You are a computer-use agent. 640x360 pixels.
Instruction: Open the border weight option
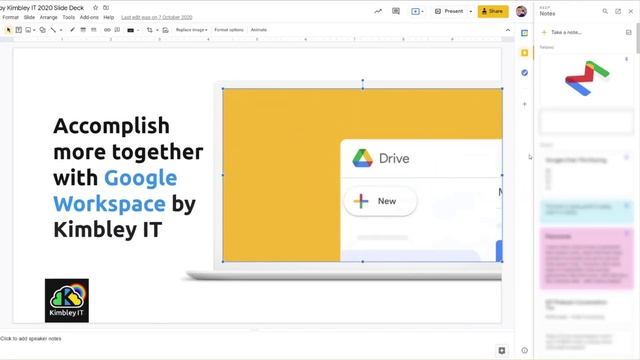(83, 30)
